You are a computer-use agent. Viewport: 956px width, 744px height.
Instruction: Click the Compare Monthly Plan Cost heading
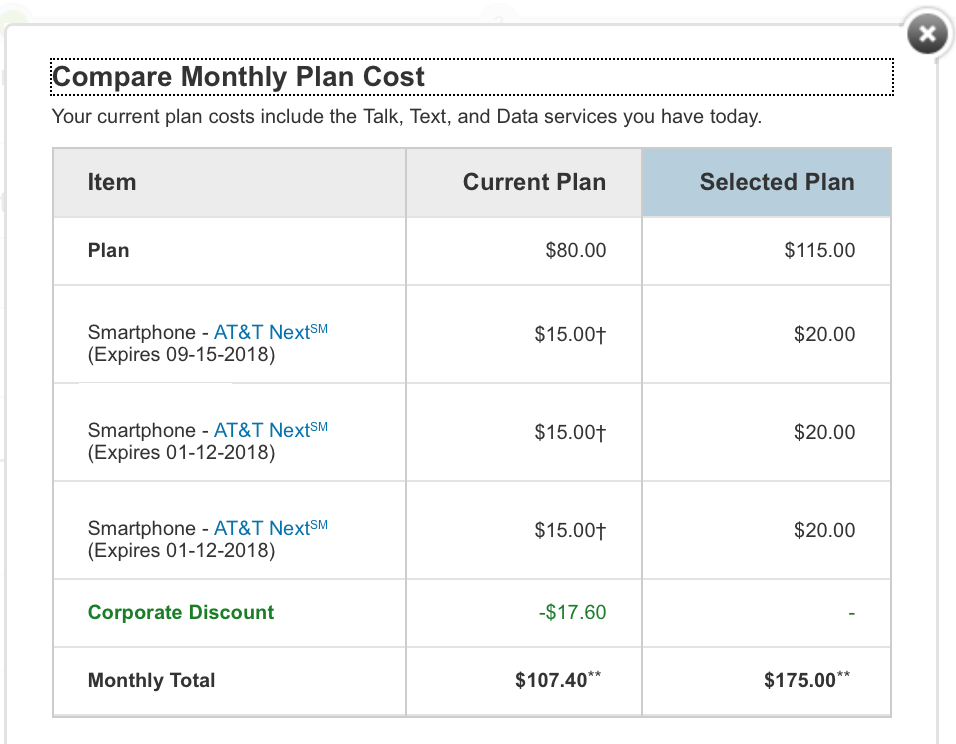click(238, 77)
